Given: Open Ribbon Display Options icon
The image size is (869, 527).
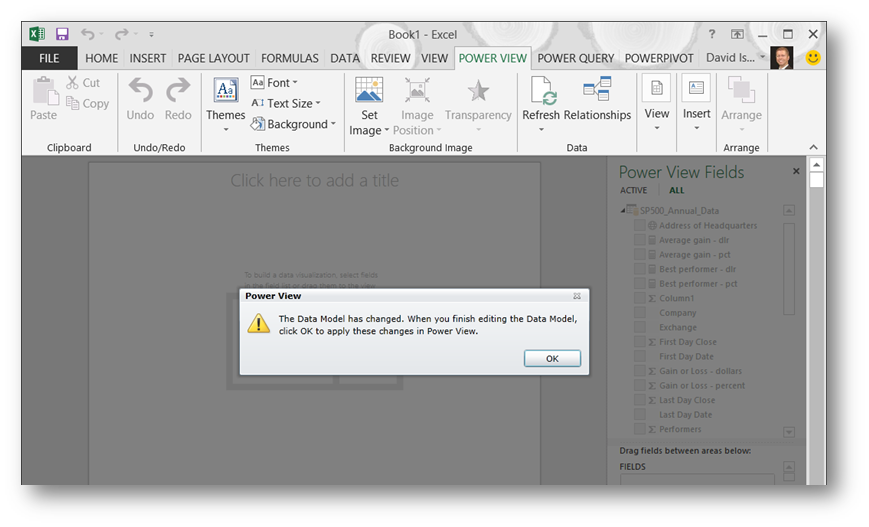Looking at the screenshot, I should [737, 34].
